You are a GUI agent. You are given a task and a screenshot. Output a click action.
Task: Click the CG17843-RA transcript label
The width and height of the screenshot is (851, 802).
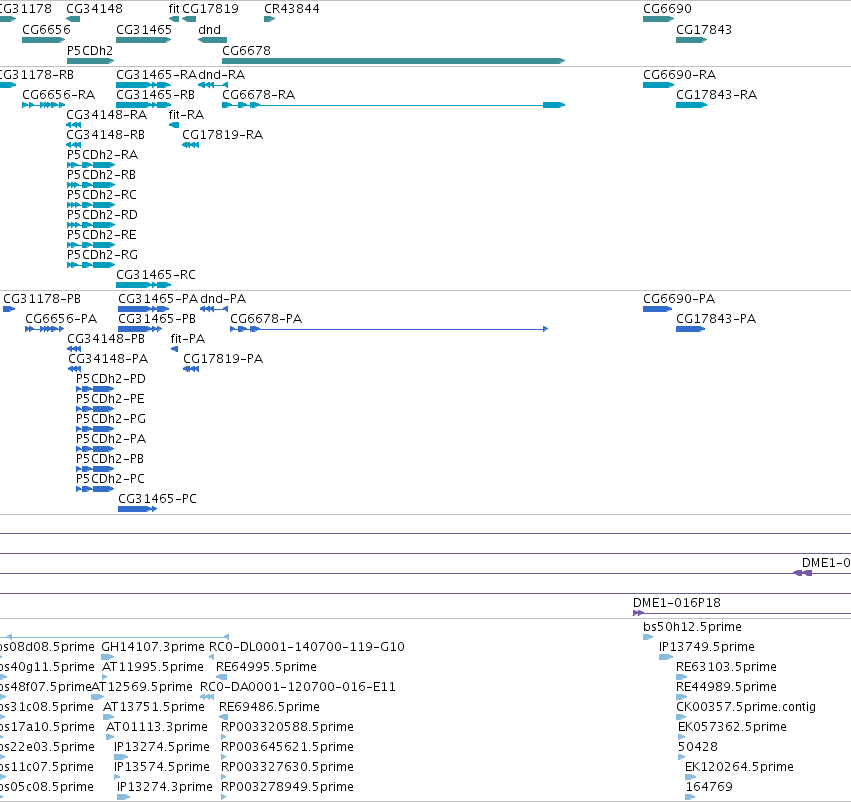coord(716,94)
